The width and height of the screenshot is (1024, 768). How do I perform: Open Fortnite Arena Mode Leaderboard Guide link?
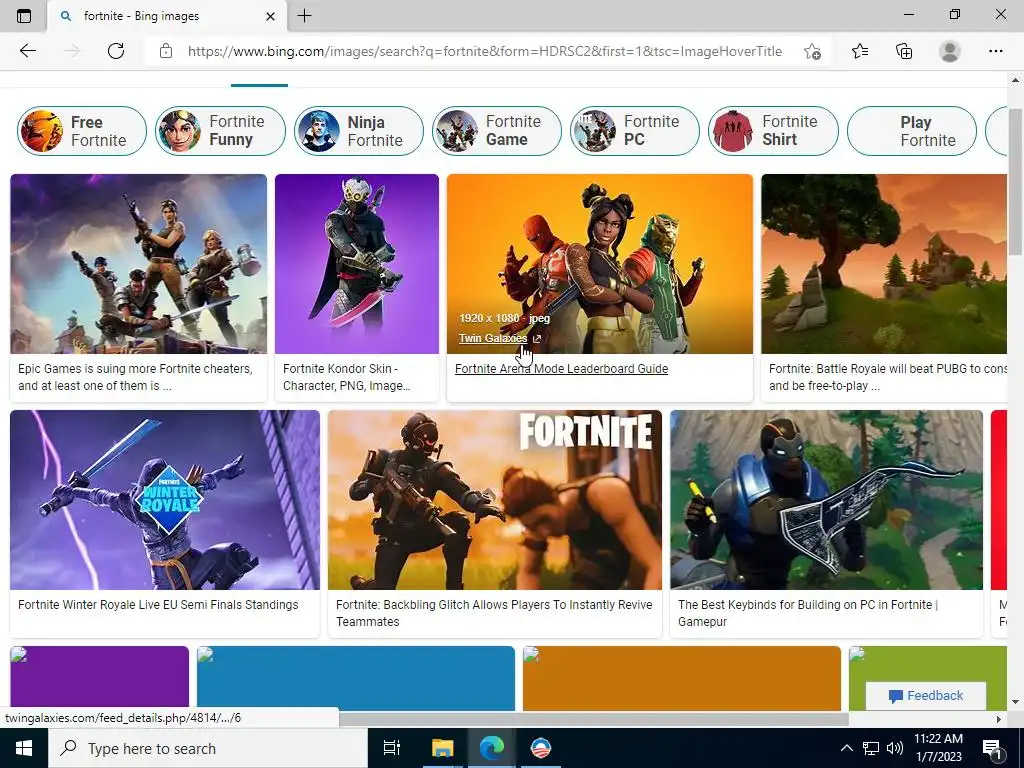pyautogui.click(x=561, y=368)
